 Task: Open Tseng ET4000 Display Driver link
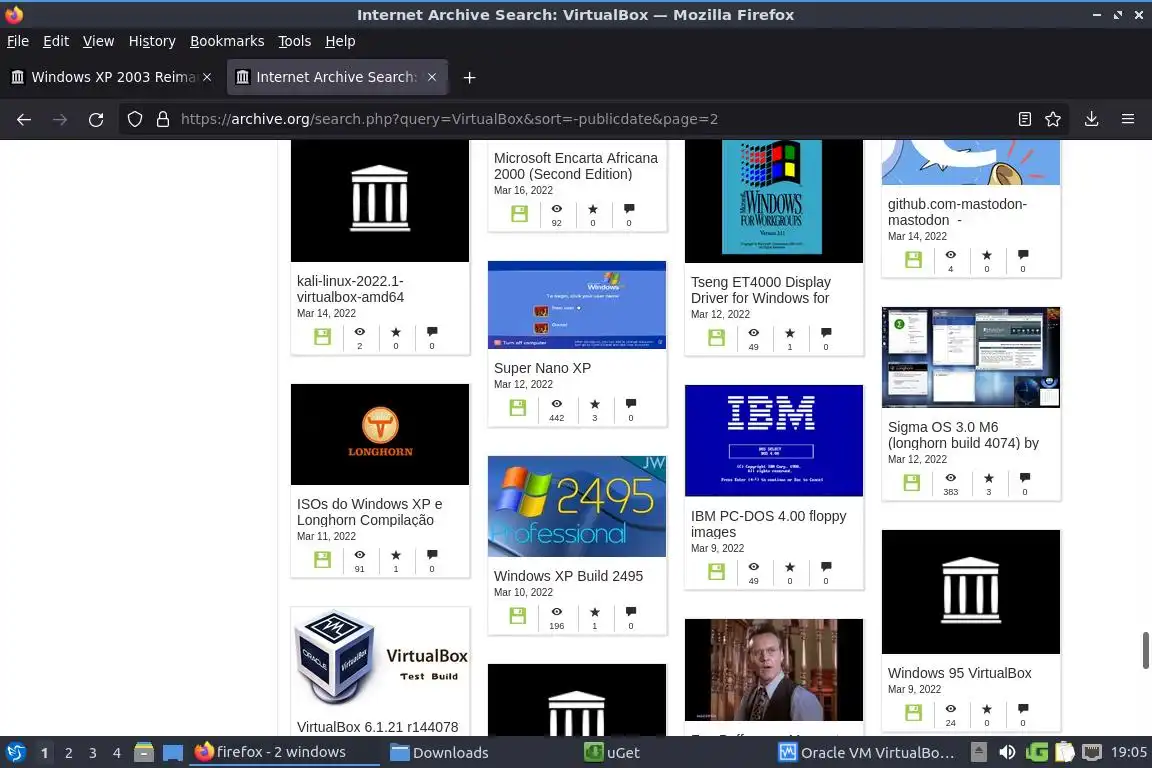[760, 290]
